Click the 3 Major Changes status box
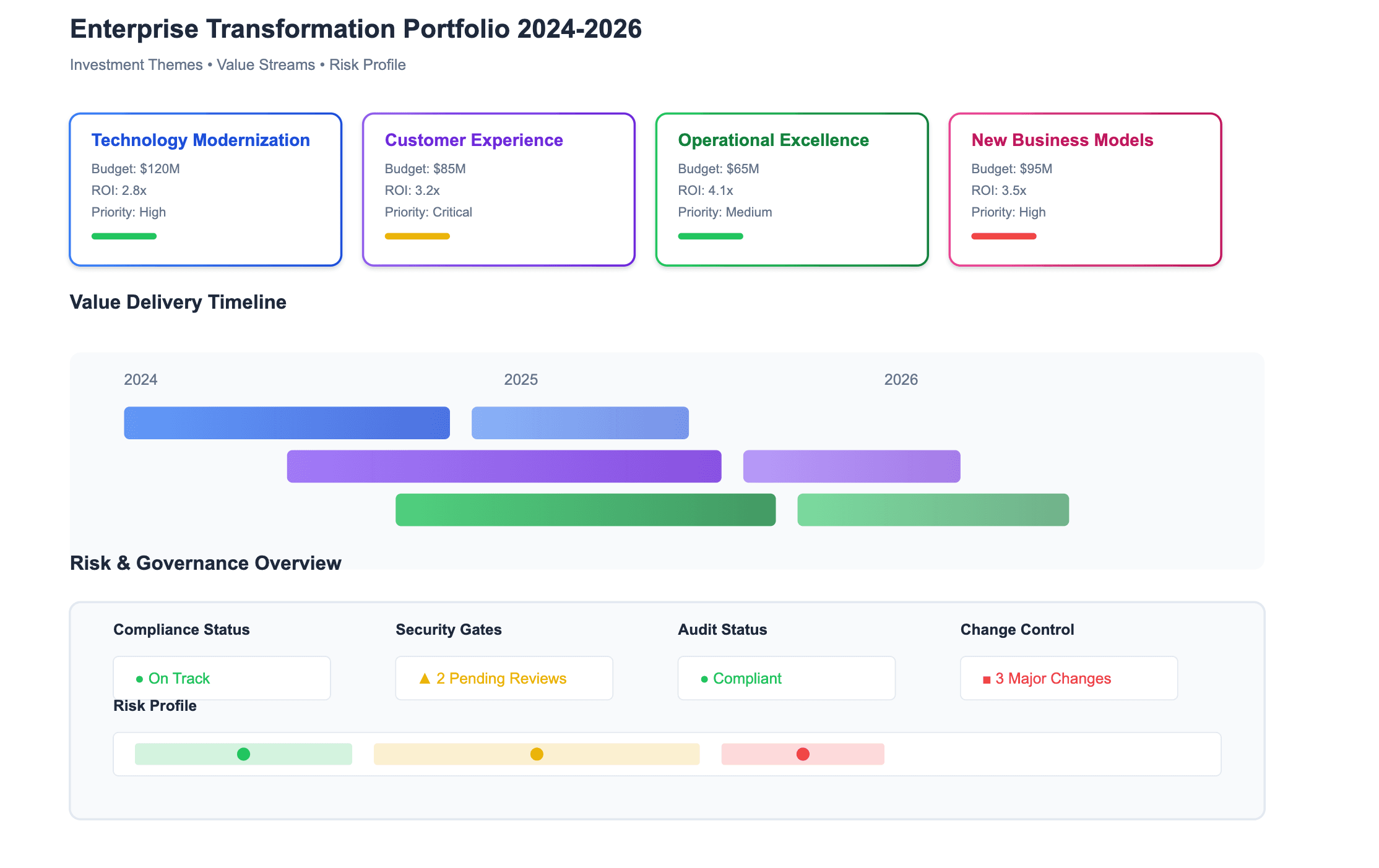This screenshot has height=868, width=1379. [x=1068, y=678]
